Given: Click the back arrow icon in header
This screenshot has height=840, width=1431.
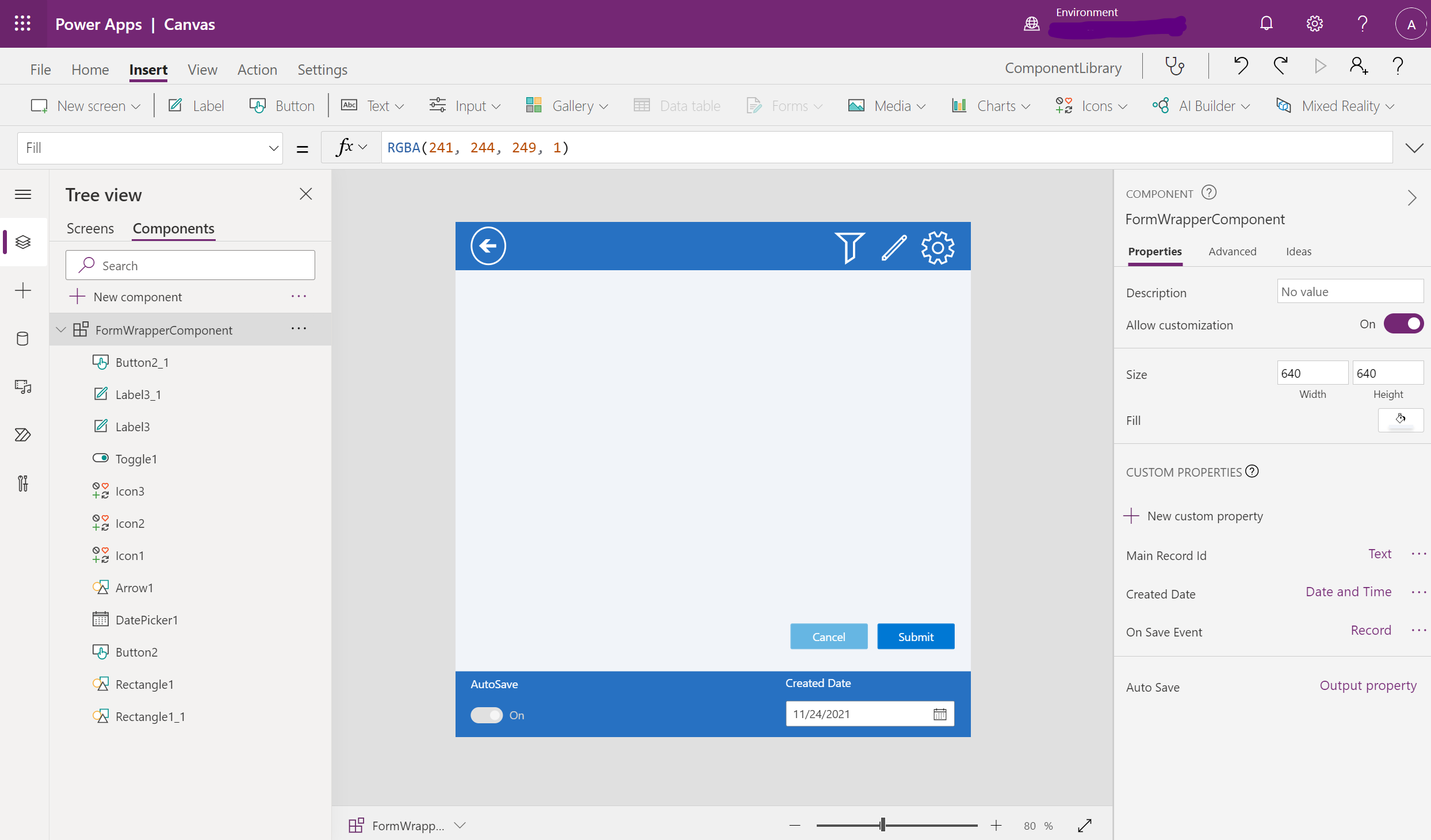Looking at the screenshot, I should pos(487,246).
